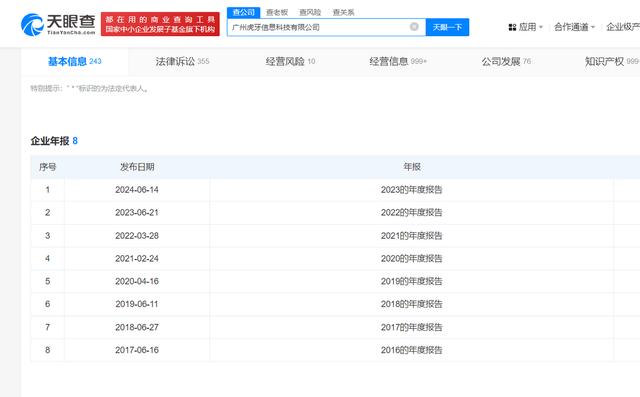Click the date 2023-06-21
This screenshot has width=640, height=397.
click(x=137, y=213)
